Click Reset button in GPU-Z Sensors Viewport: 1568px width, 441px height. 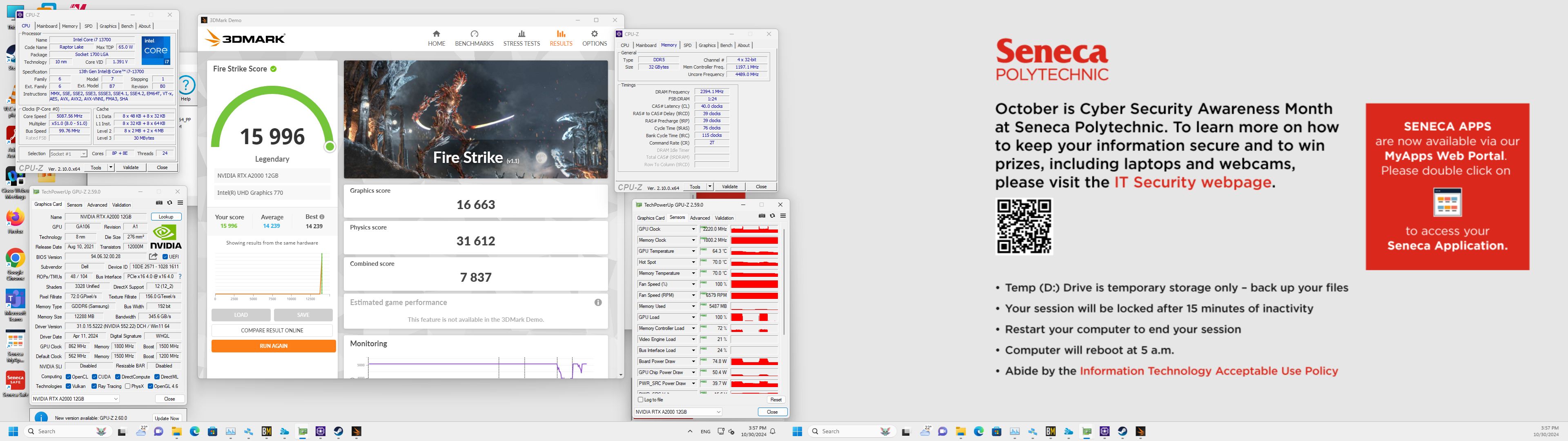[x=775, y=400]
